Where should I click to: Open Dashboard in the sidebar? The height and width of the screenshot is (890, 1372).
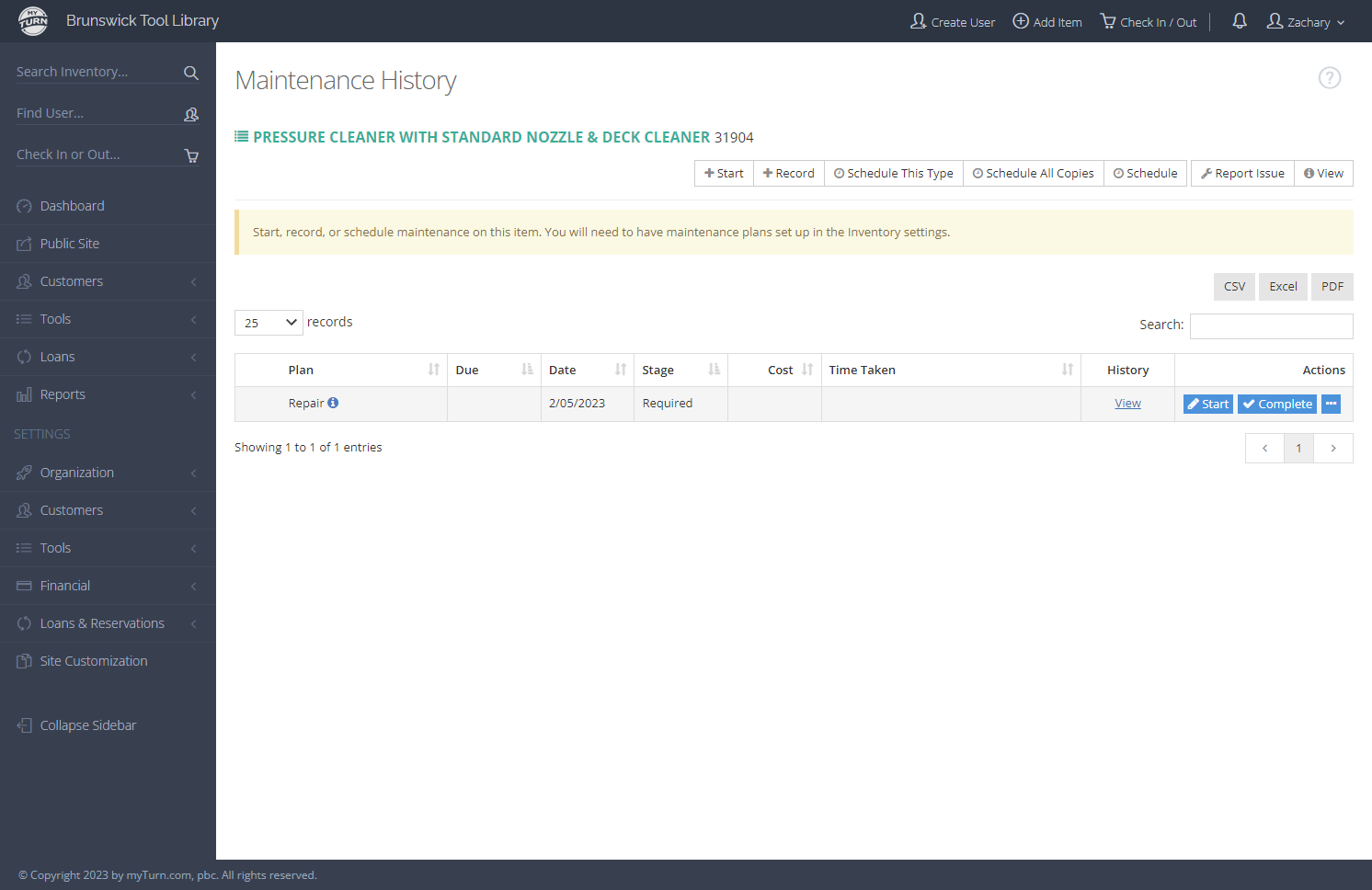pos(108,206)
